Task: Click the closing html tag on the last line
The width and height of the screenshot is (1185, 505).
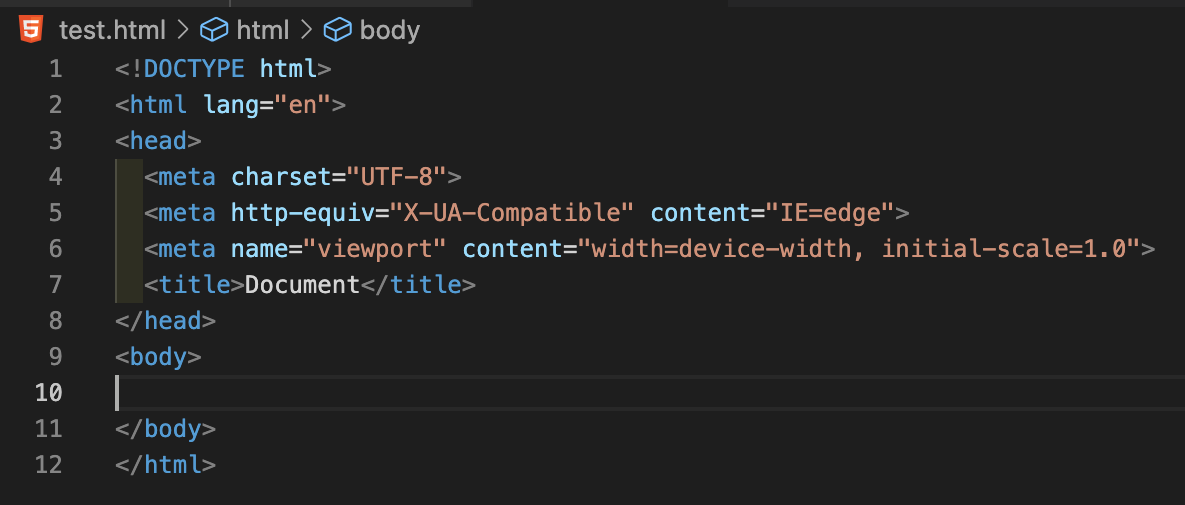Action: [165, 465]
